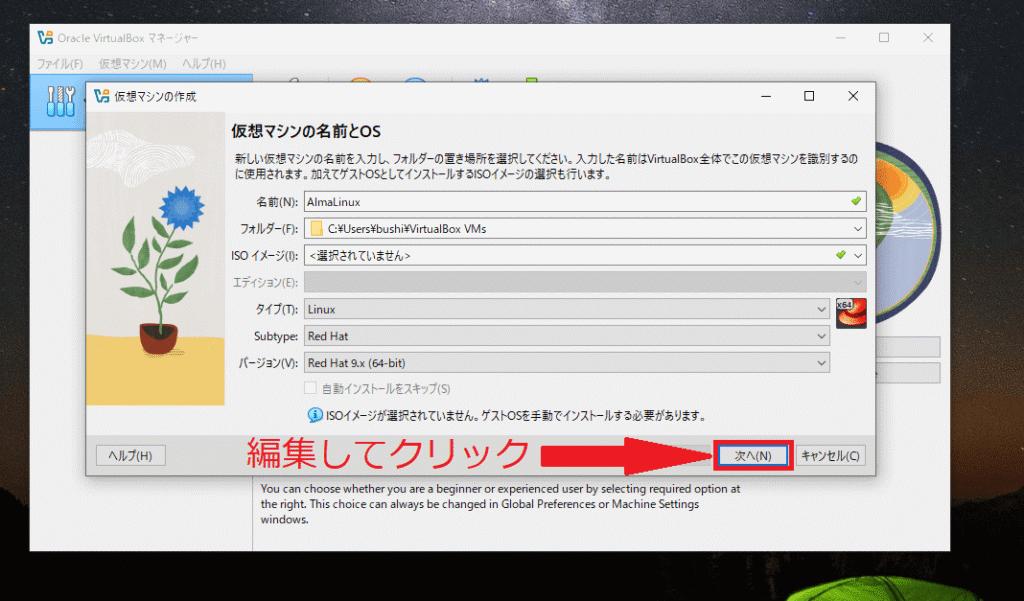Click the バージョン(V): label
1024x601 pixels.
pos(268,363)
